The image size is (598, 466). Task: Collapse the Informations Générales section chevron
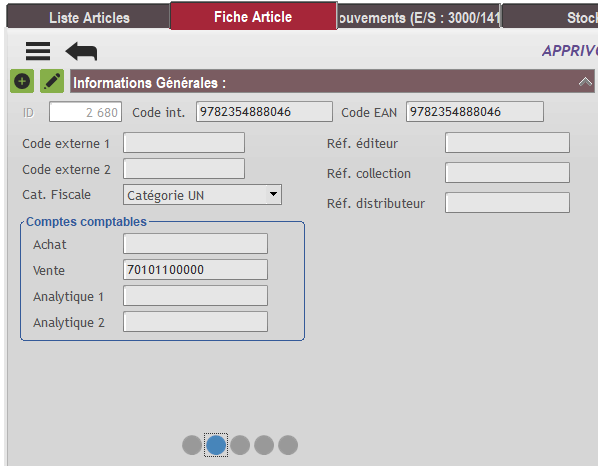(585, 82)
